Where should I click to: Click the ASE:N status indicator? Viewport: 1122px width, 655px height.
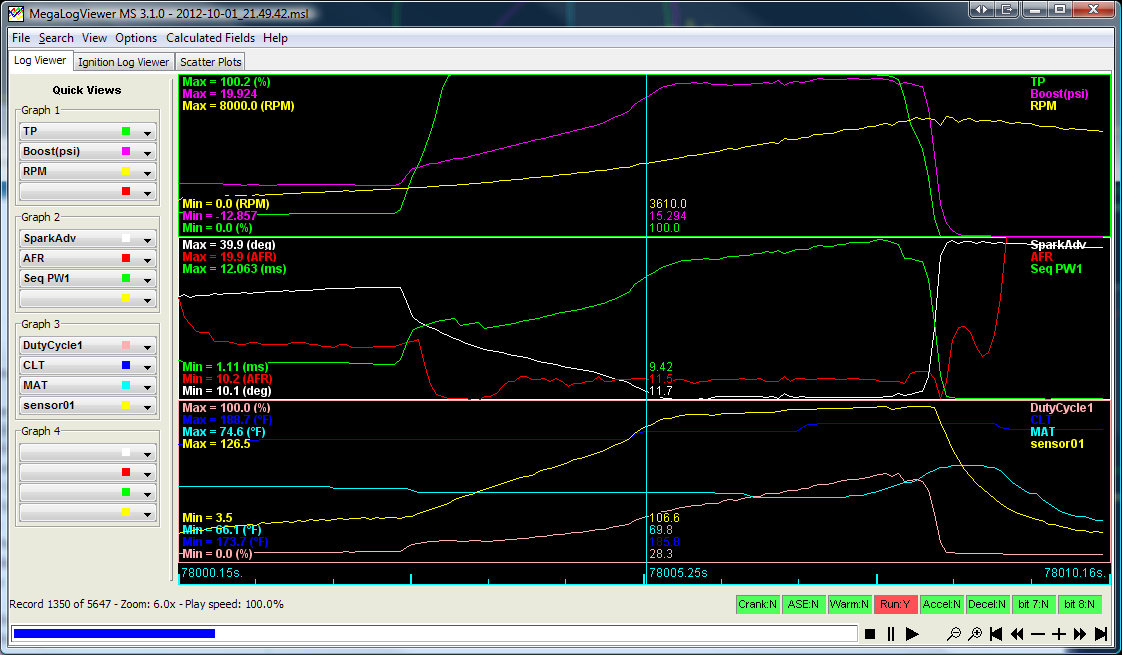(x=803, y=604)
